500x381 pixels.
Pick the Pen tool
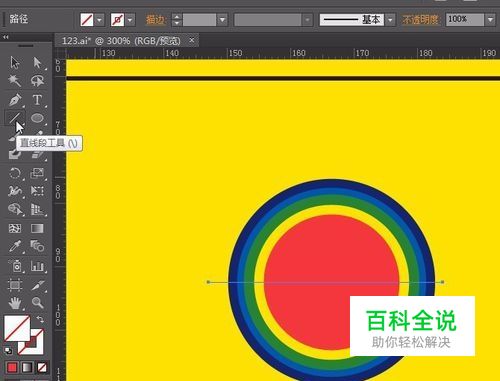[x=15, y=99]
